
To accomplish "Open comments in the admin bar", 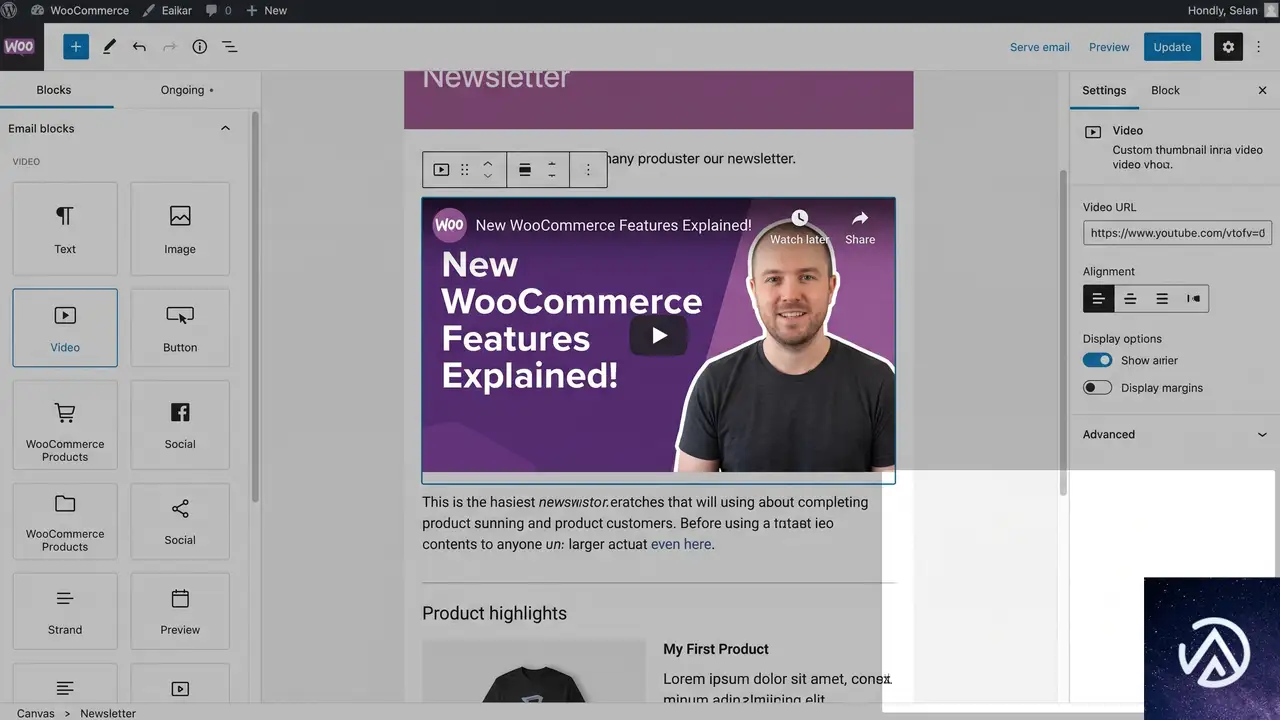I will pos(218,10).
